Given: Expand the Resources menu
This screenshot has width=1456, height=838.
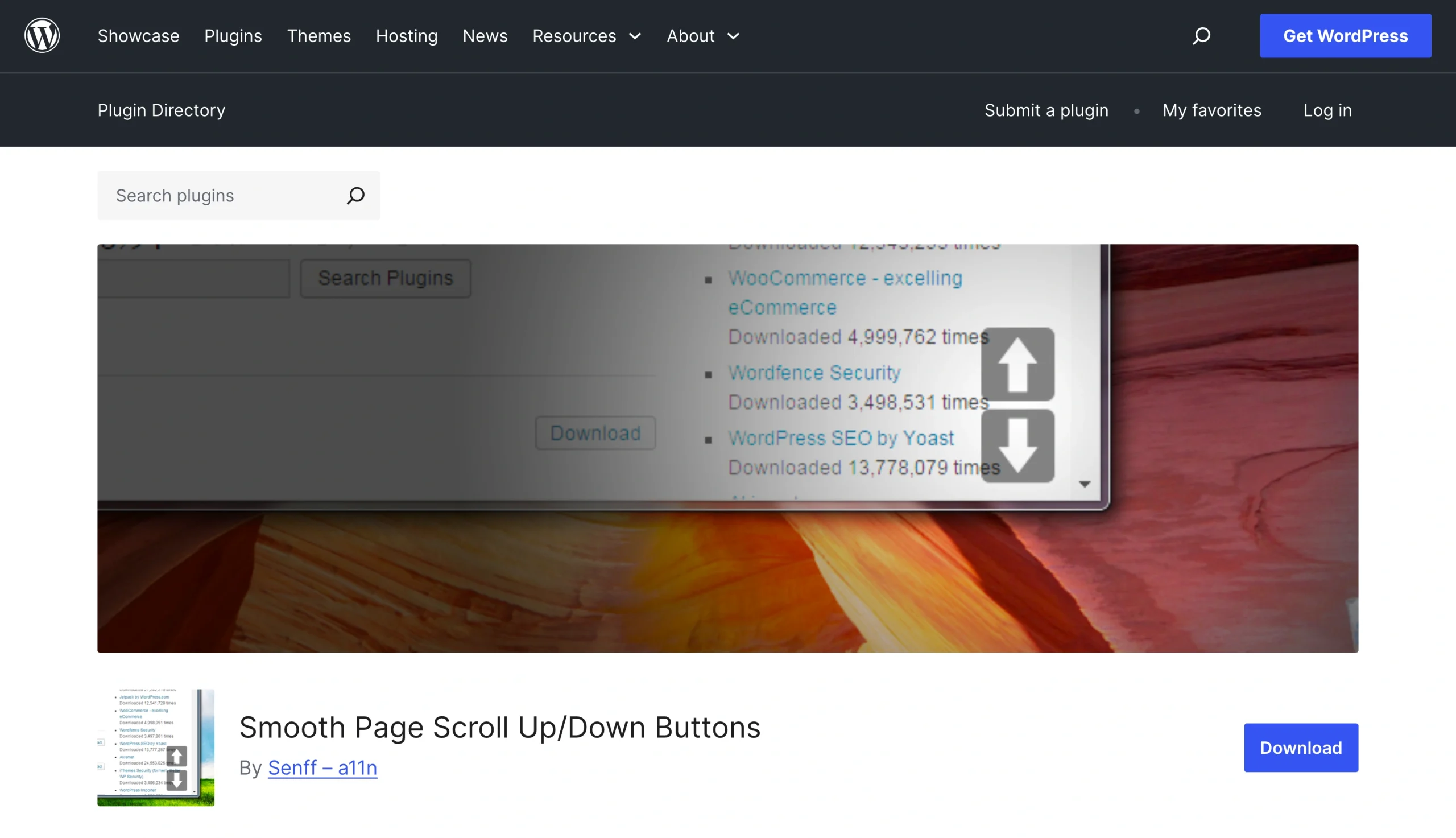Looking at the screenshot, I should click(x=587, y=36).
